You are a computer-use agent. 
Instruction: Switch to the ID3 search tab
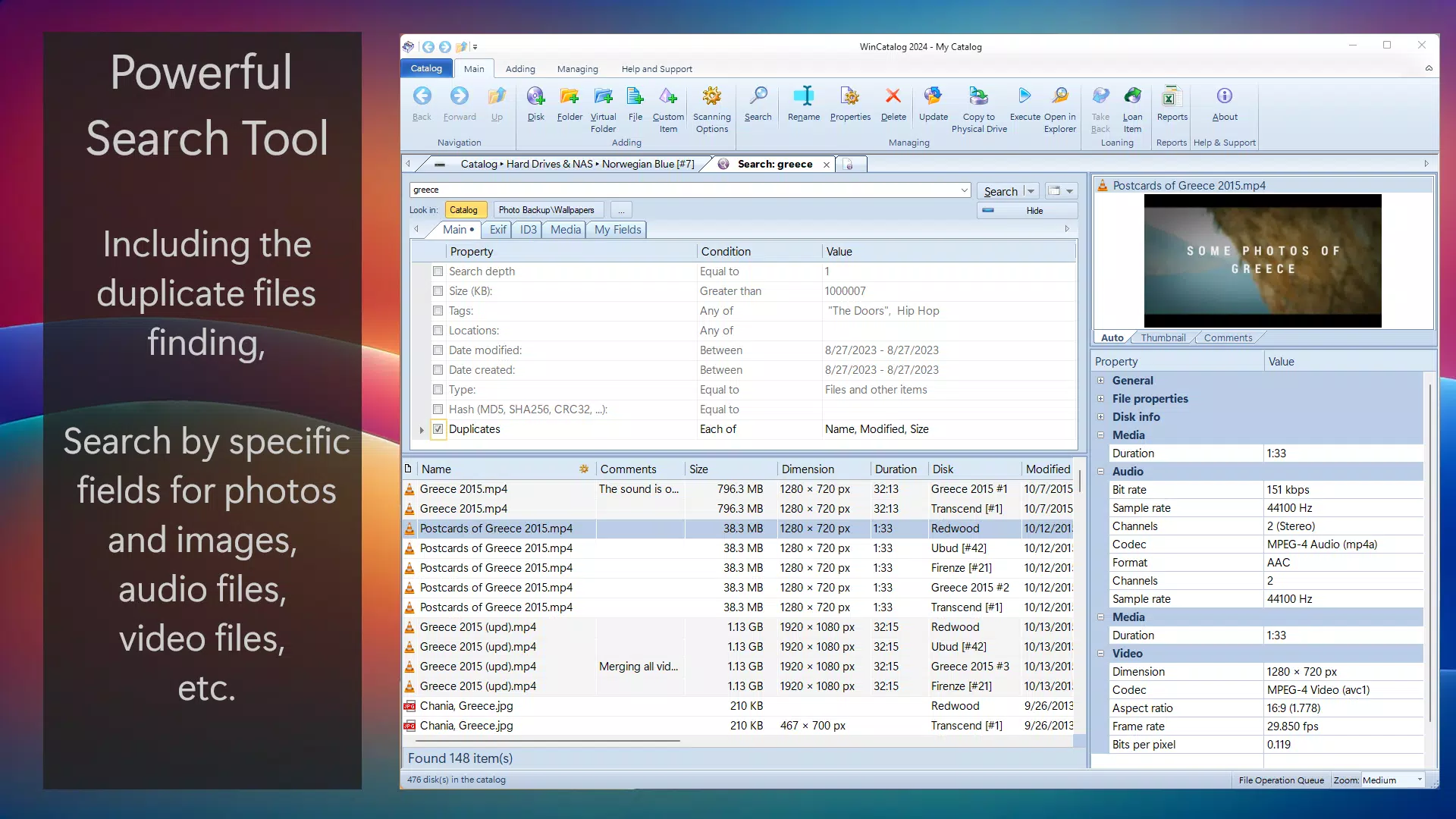pos(528,230)
